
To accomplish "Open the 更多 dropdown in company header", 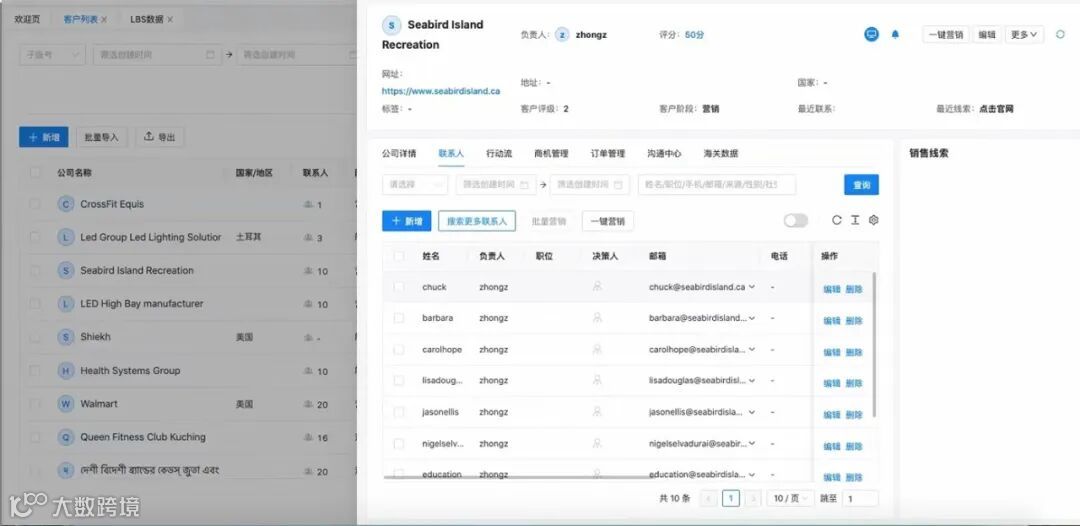I will point(1025,34).
